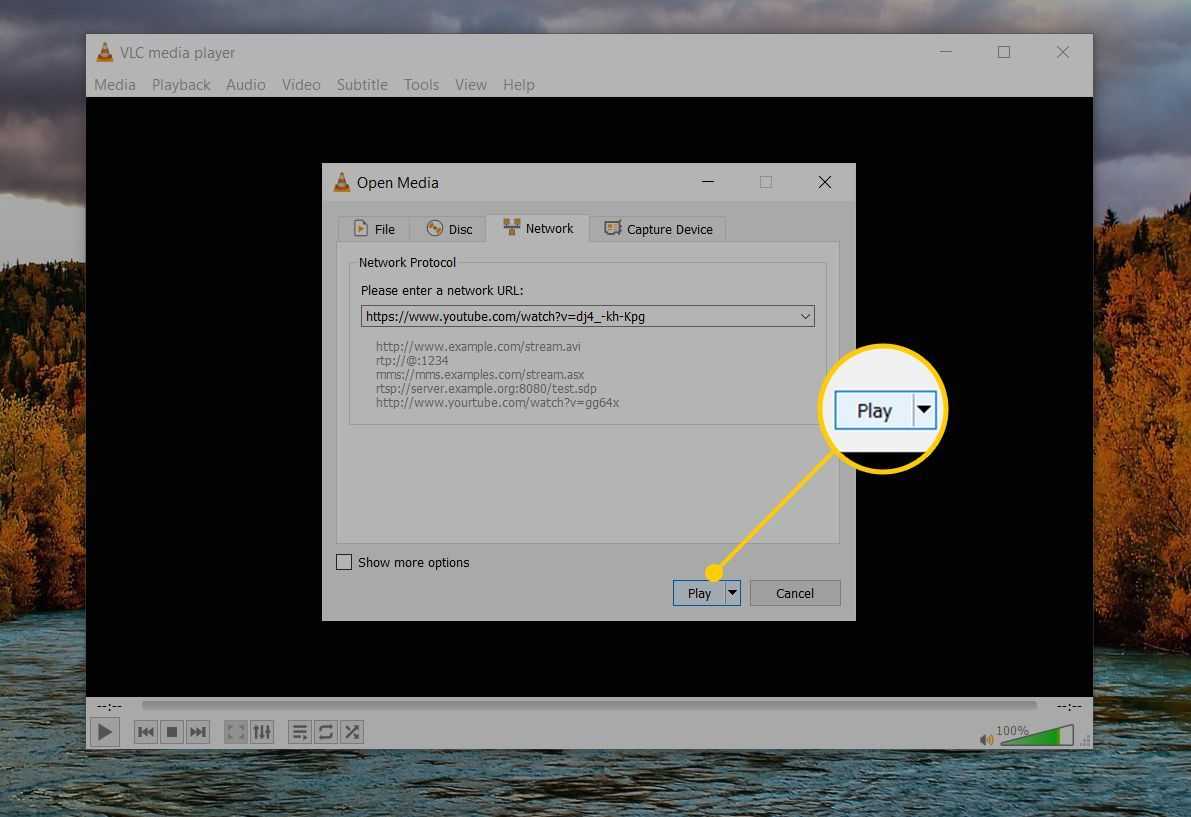Click example 'http://www.yourtube.com/watch?v=gg64x'
This screenshot has width=1191, height=817.
[x=498, y=403]
